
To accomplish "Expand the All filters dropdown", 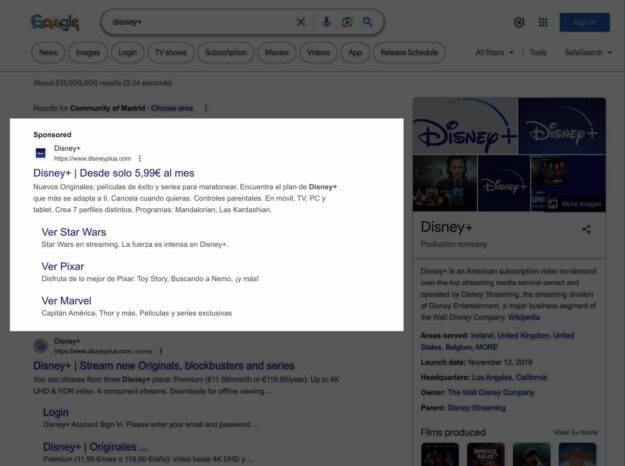I will point(494,53).
